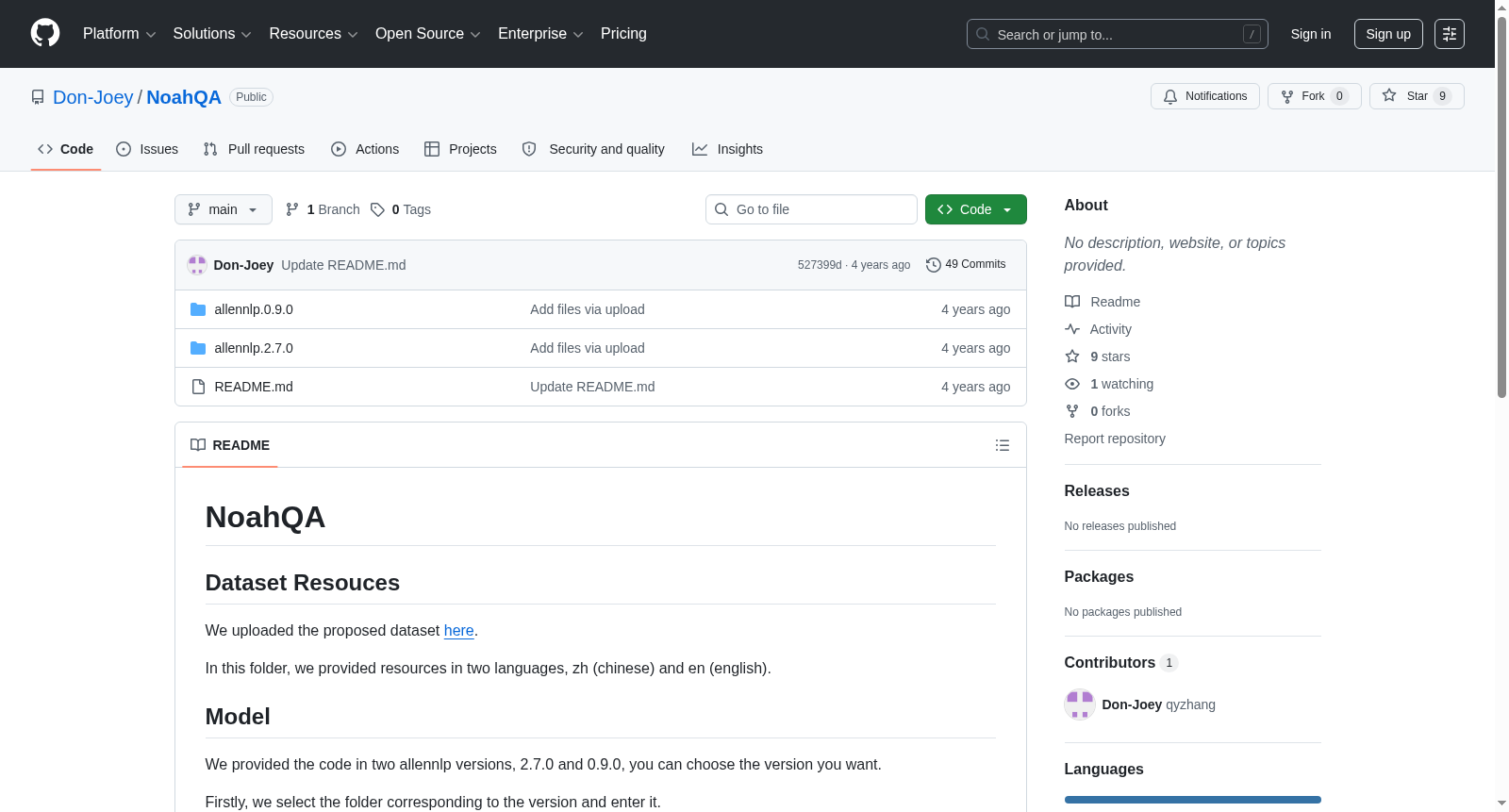Viewport: 1509px width, 812px height.
Task: Click the Go to file search field
Action: pyautogui.click(x=811, y=209)
